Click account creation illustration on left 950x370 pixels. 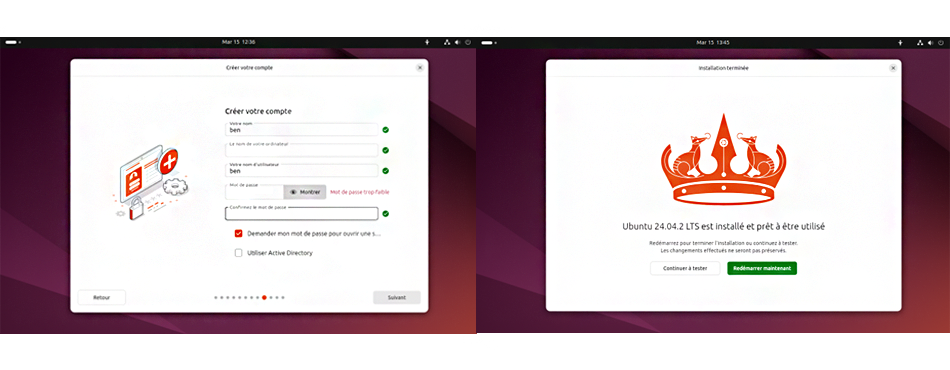point(150,183)
